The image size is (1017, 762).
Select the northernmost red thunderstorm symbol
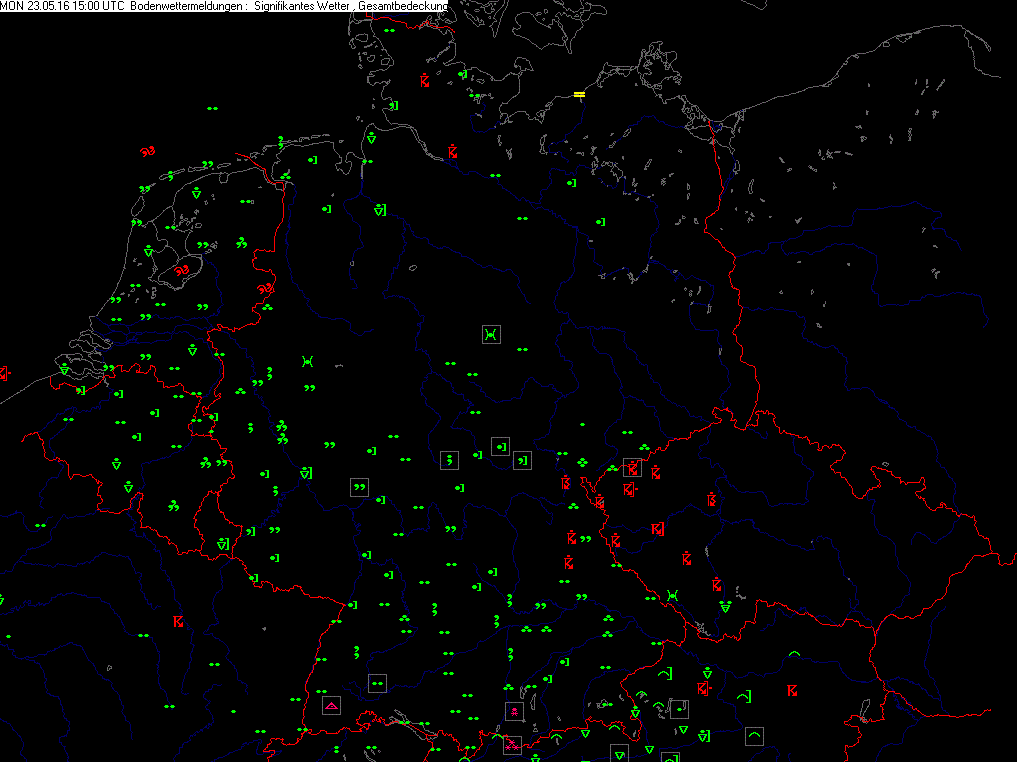pyautogui.click(x=425, y=81)
